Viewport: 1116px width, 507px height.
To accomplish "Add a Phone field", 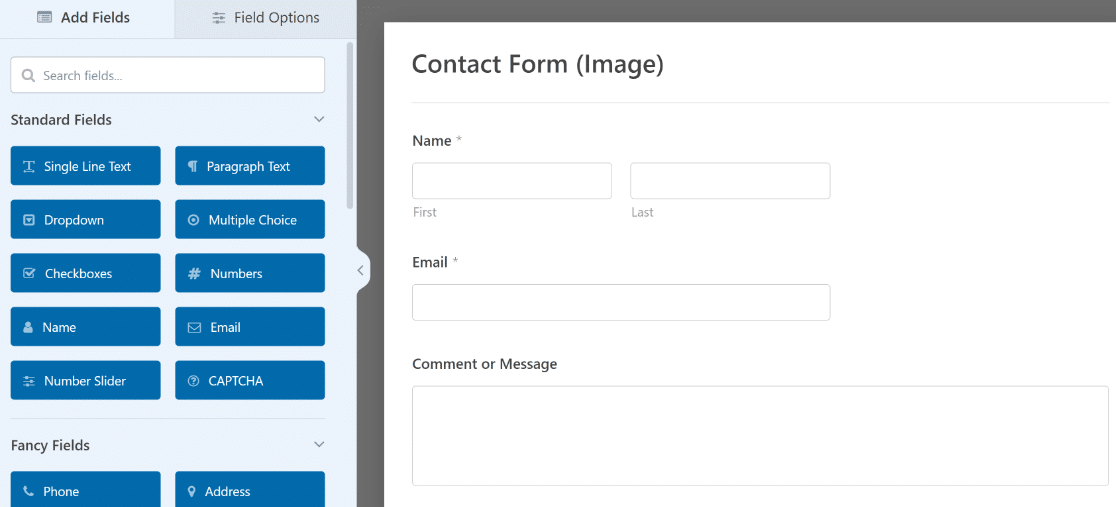I will click(85, 490).
